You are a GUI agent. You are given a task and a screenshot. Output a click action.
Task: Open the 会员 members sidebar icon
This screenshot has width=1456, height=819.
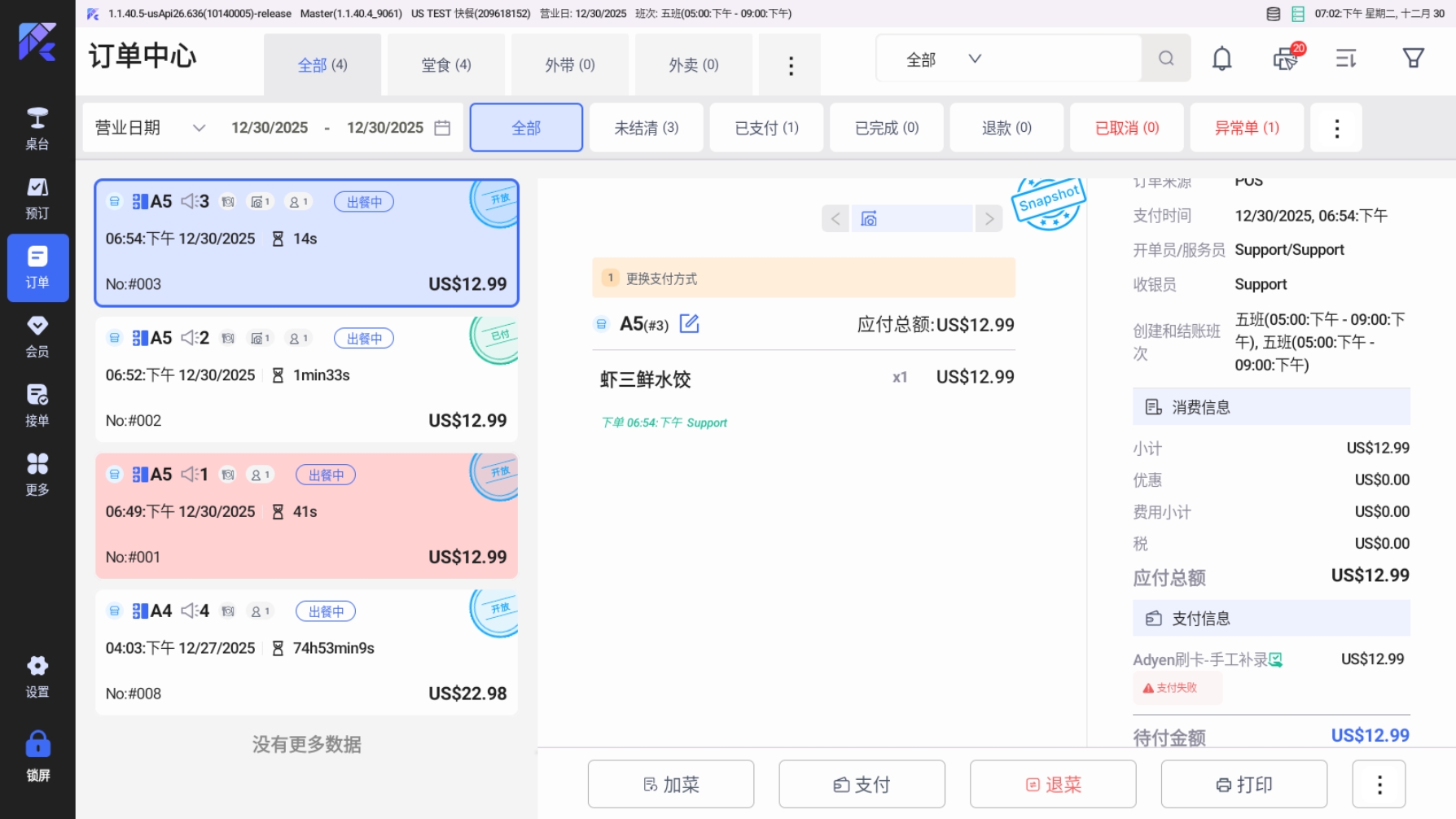(37, 336)
